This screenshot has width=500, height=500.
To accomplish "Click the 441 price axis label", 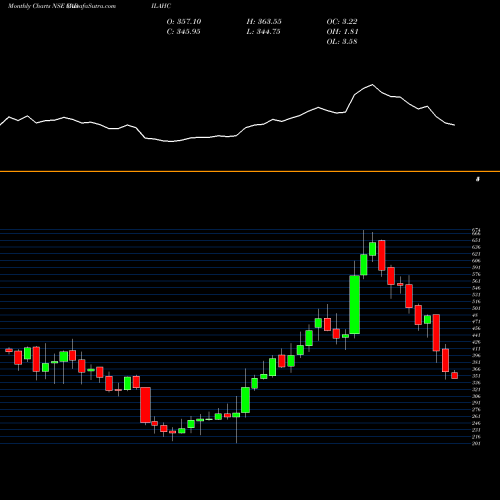I will click(476, 335).
